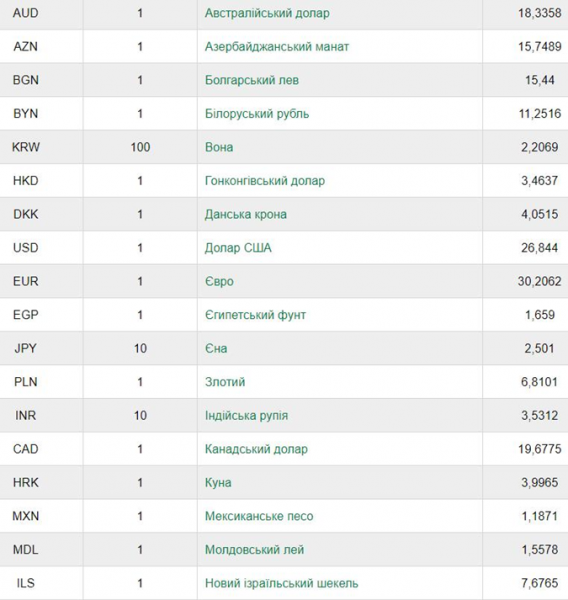Follow the Долар США link
This screenshot has height=600, width=568.
238,248
